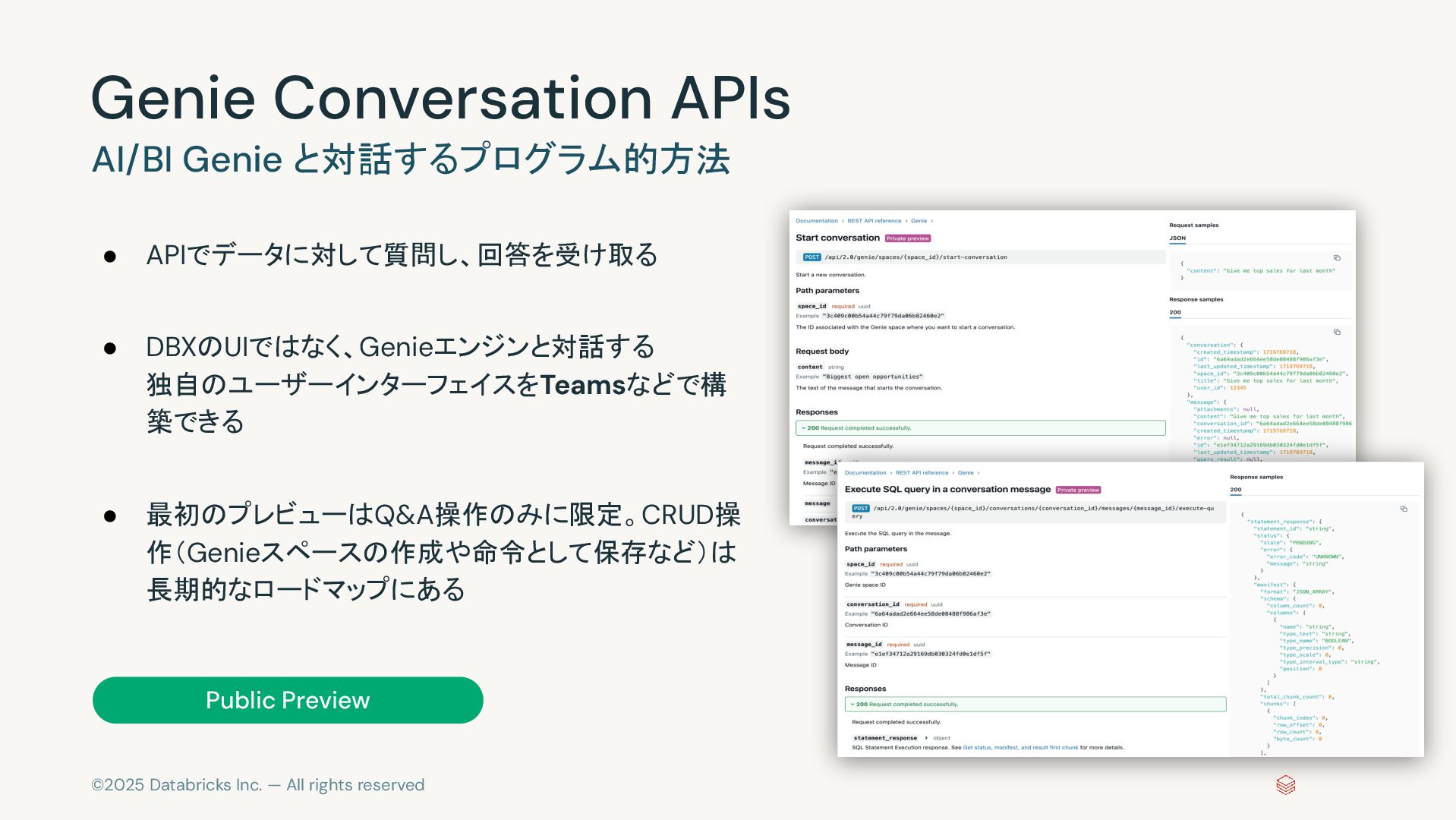The width and height of the screenshot is (1456, 820).
Task: Click the ©2025 Databricks Inc. copyright text
Action: [258, 785]
